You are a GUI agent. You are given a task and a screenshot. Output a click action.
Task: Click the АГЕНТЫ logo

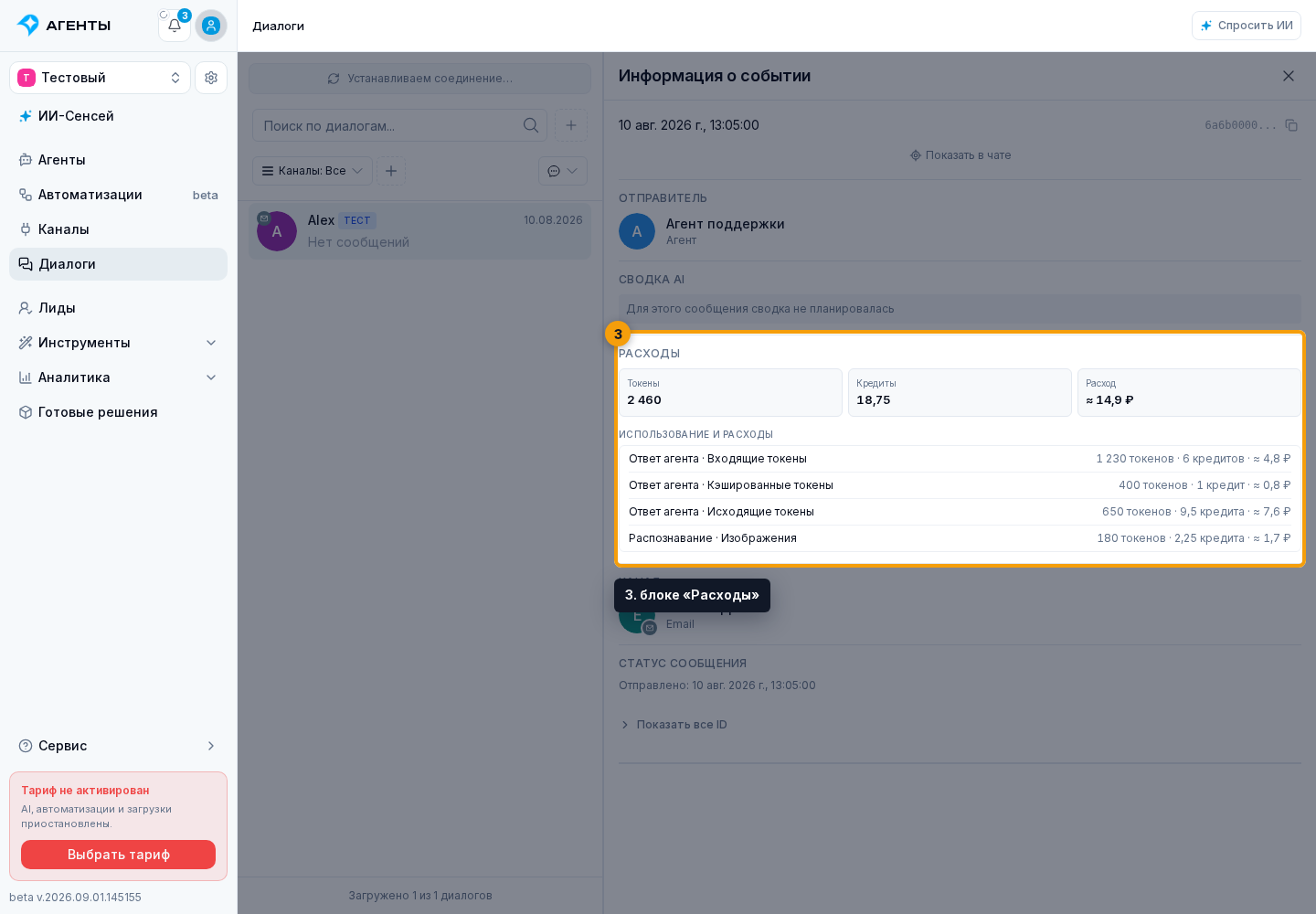64,26
